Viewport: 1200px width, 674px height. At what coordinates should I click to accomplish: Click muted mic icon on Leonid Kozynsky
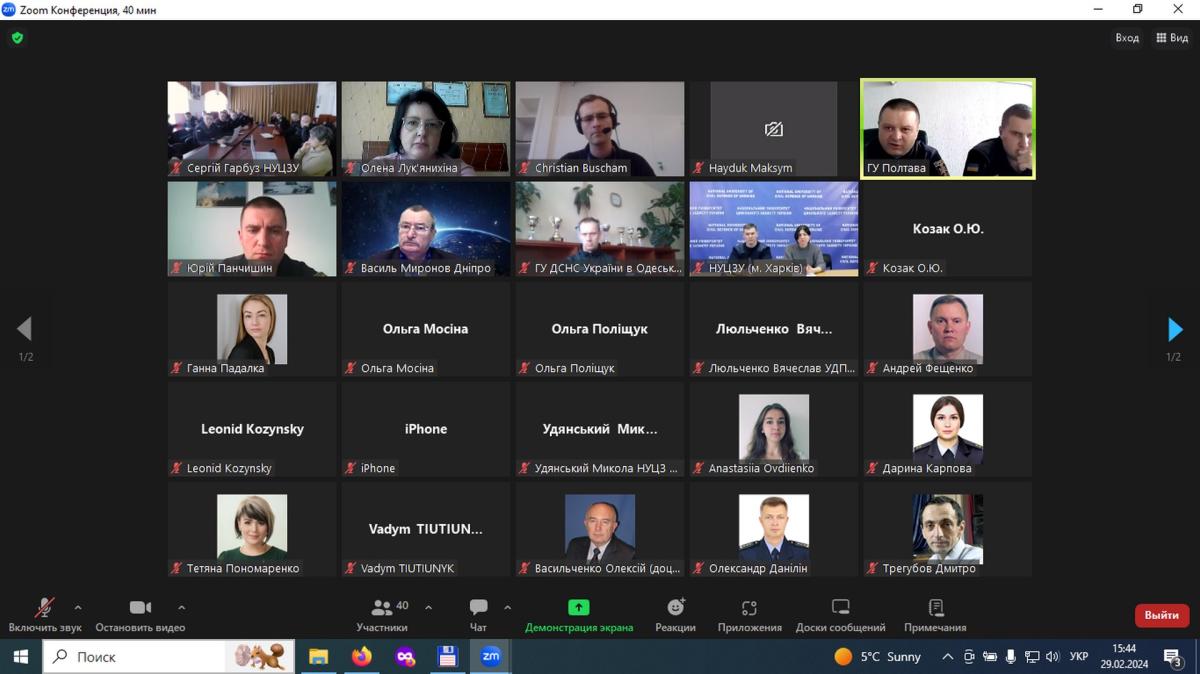coord(177,468)
